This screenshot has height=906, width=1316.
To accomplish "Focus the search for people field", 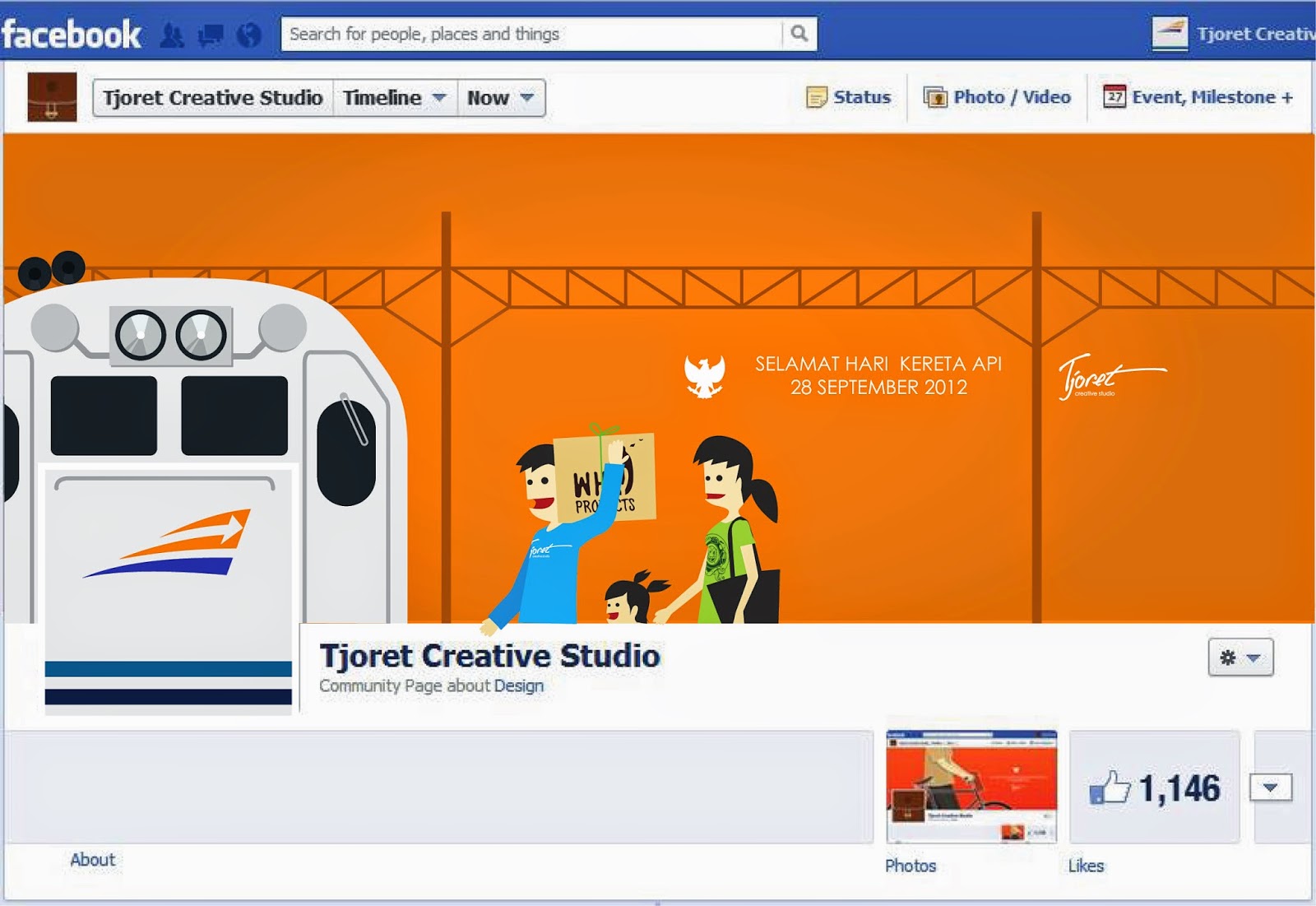I will 531,34.
